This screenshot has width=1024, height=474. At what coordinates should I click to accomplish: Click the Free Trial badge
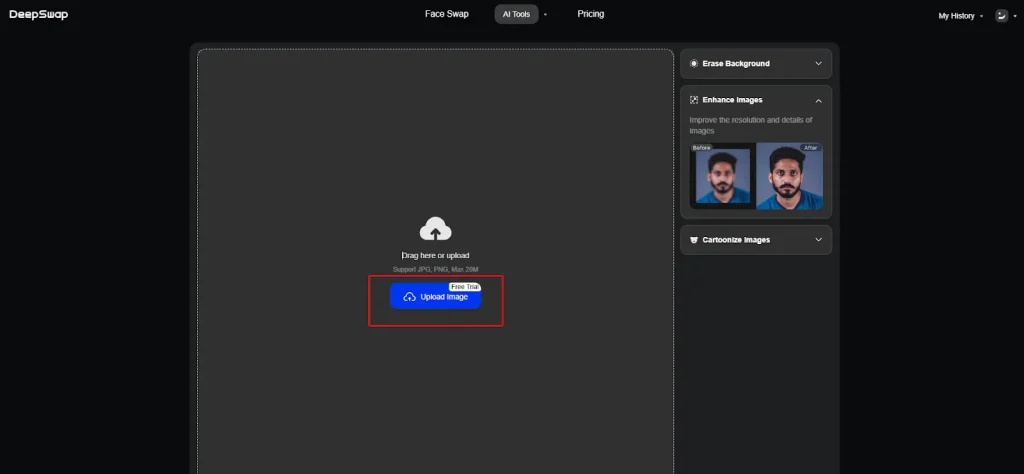pyautogui.click(x=465, y=287)
